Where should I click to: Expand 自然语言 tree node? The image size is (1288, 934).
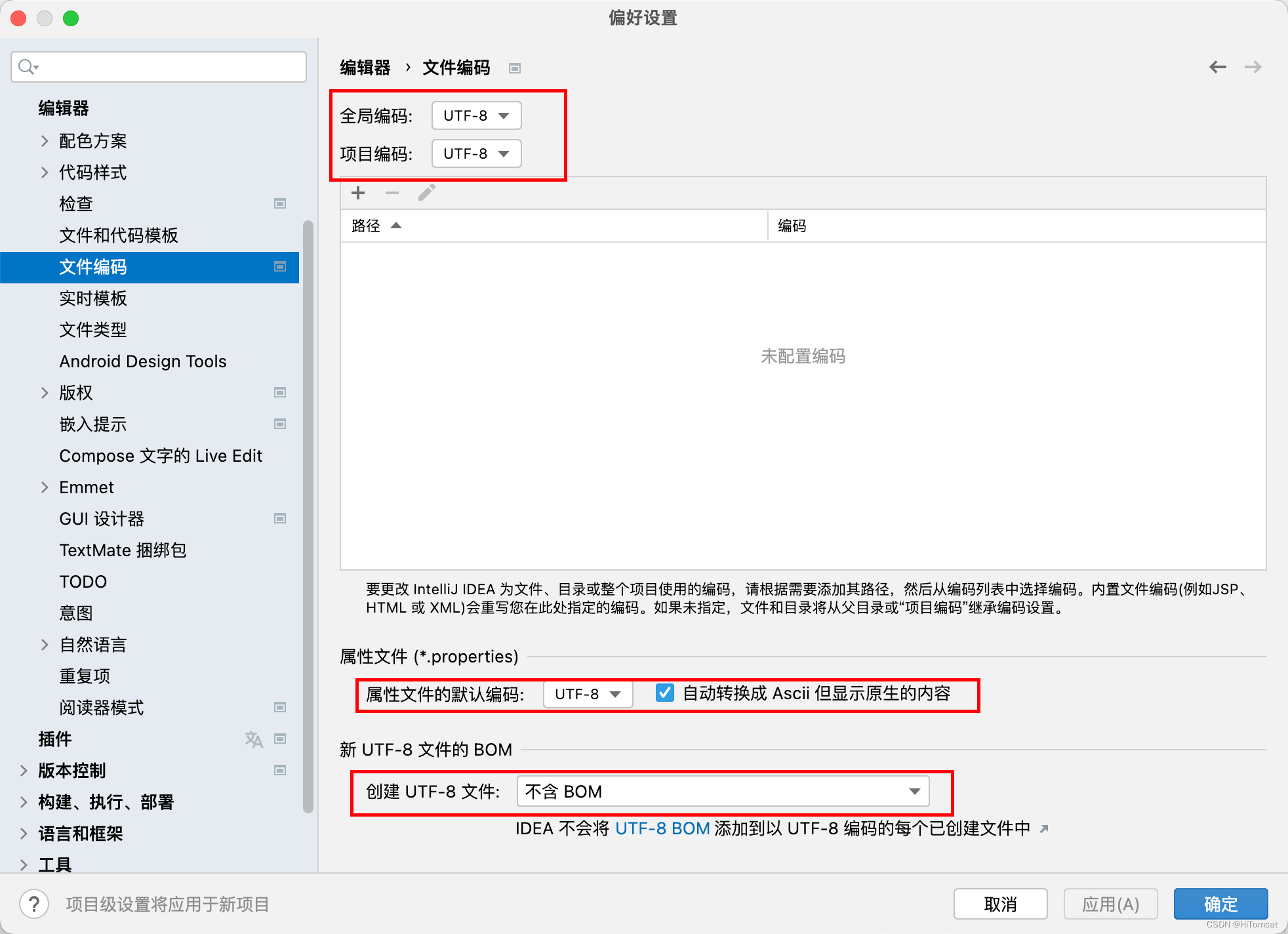coord(45,644)
